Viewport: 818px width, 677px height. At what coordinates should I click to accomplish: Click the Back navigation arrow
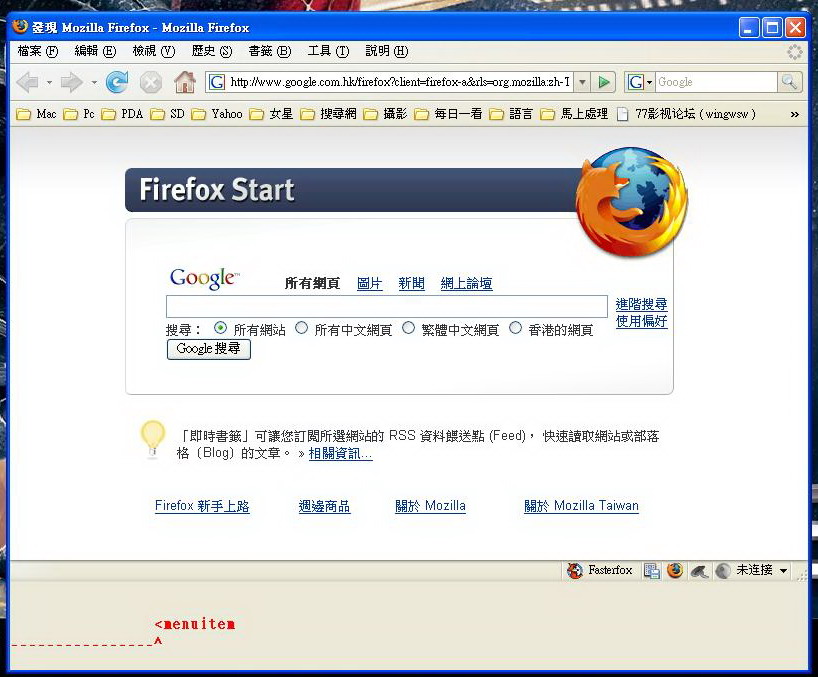pos(27,82)
